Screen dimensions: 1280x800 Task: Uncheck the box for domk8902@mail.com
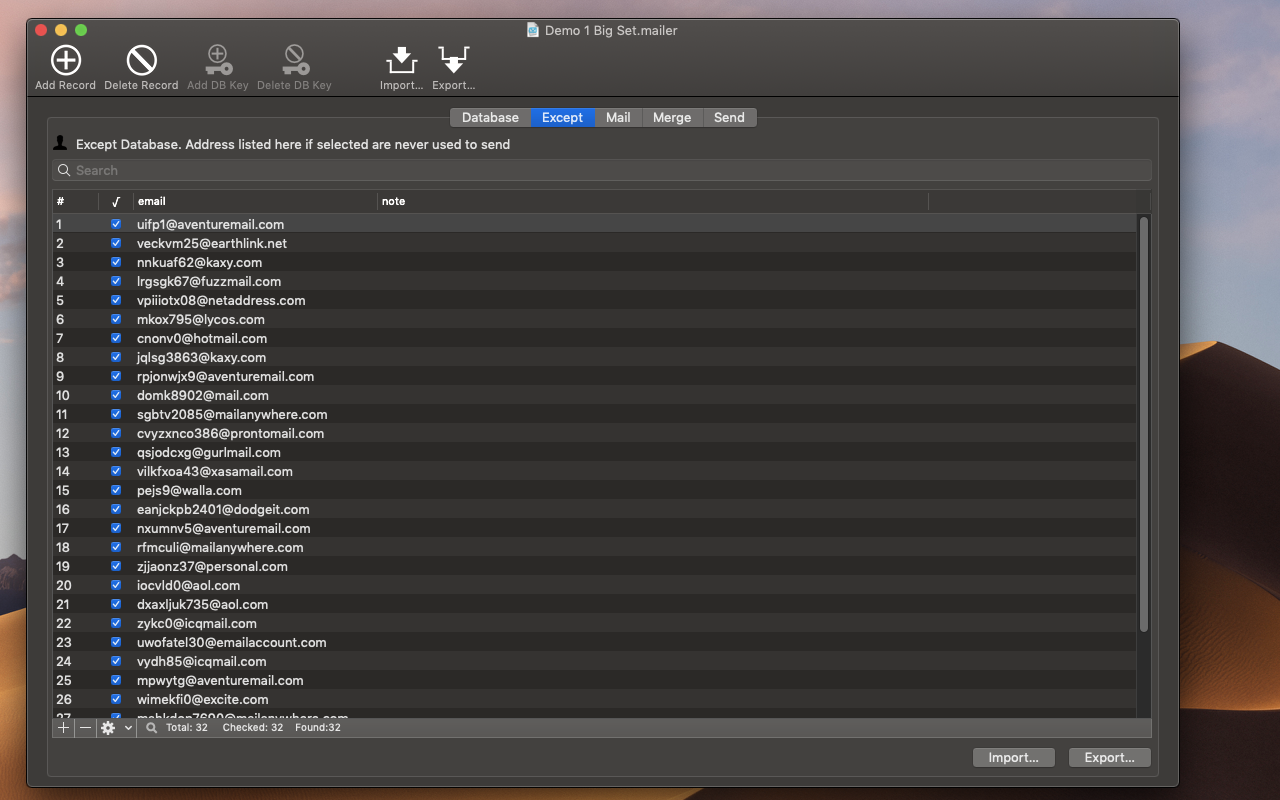pos(116,395)
